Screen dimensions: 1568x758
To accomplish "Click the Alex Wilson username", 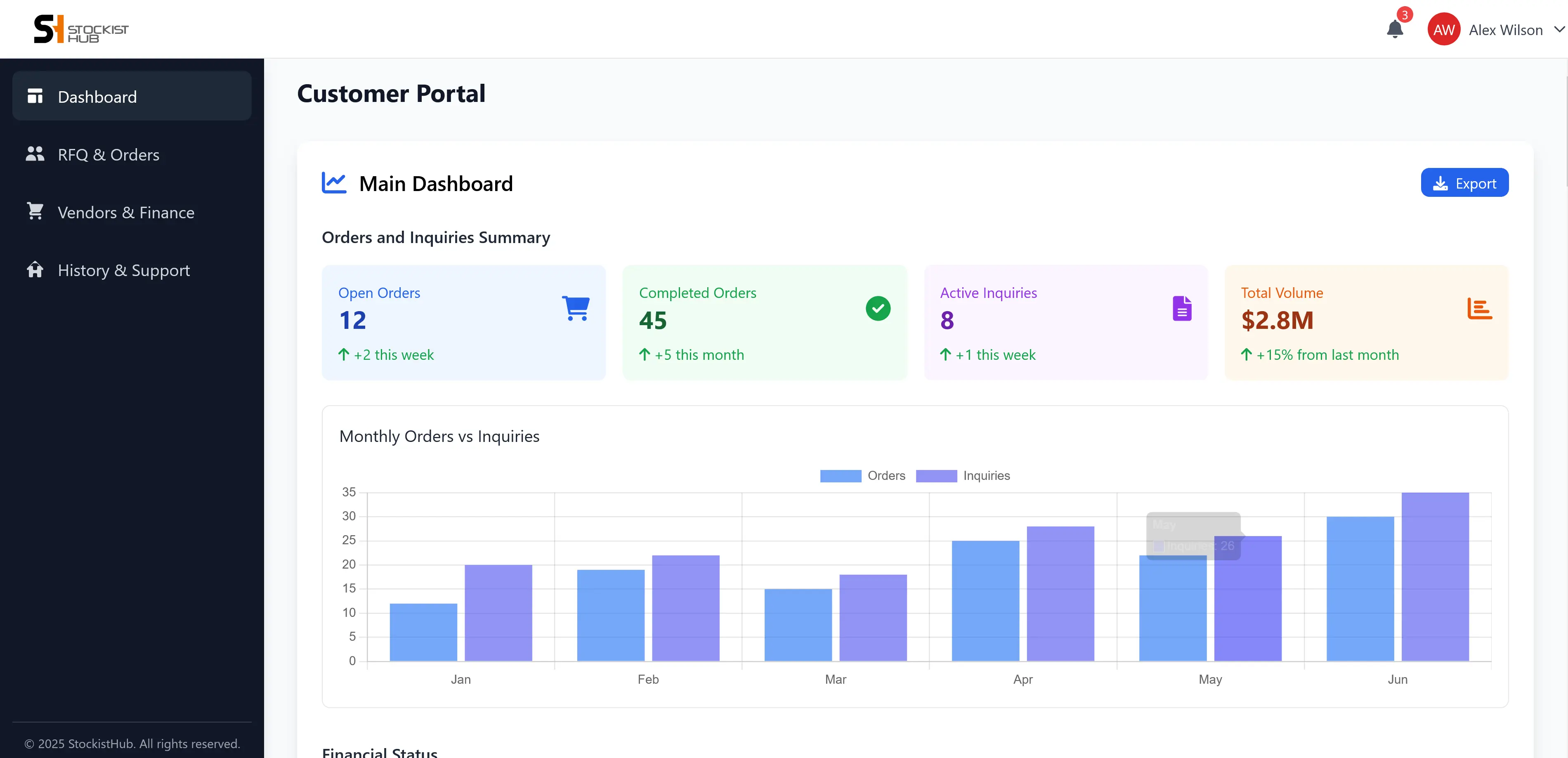I will pos(1505,30).
